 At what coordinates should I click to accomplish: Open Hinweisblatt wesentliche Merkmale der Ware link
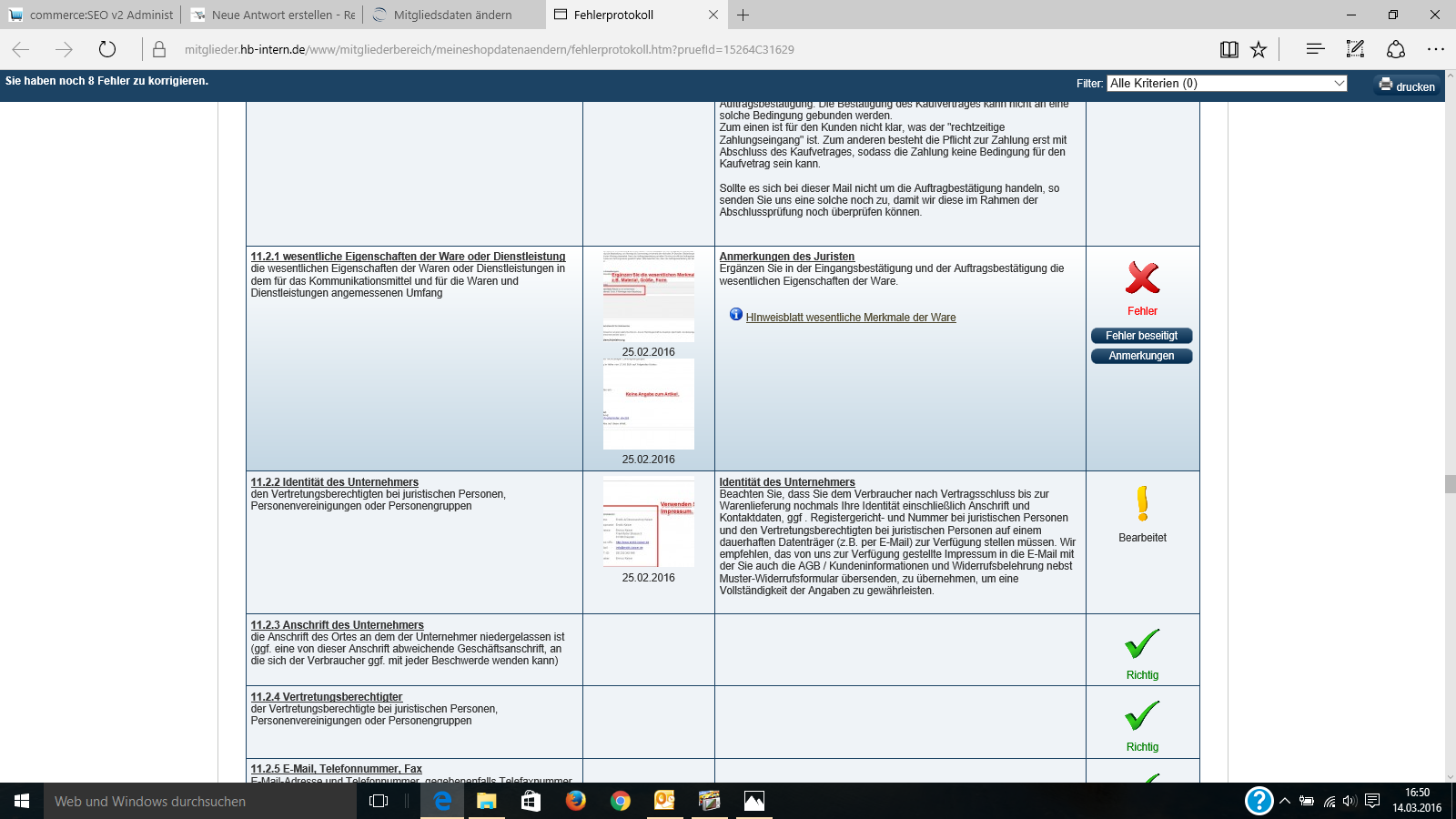pos(850,318)
